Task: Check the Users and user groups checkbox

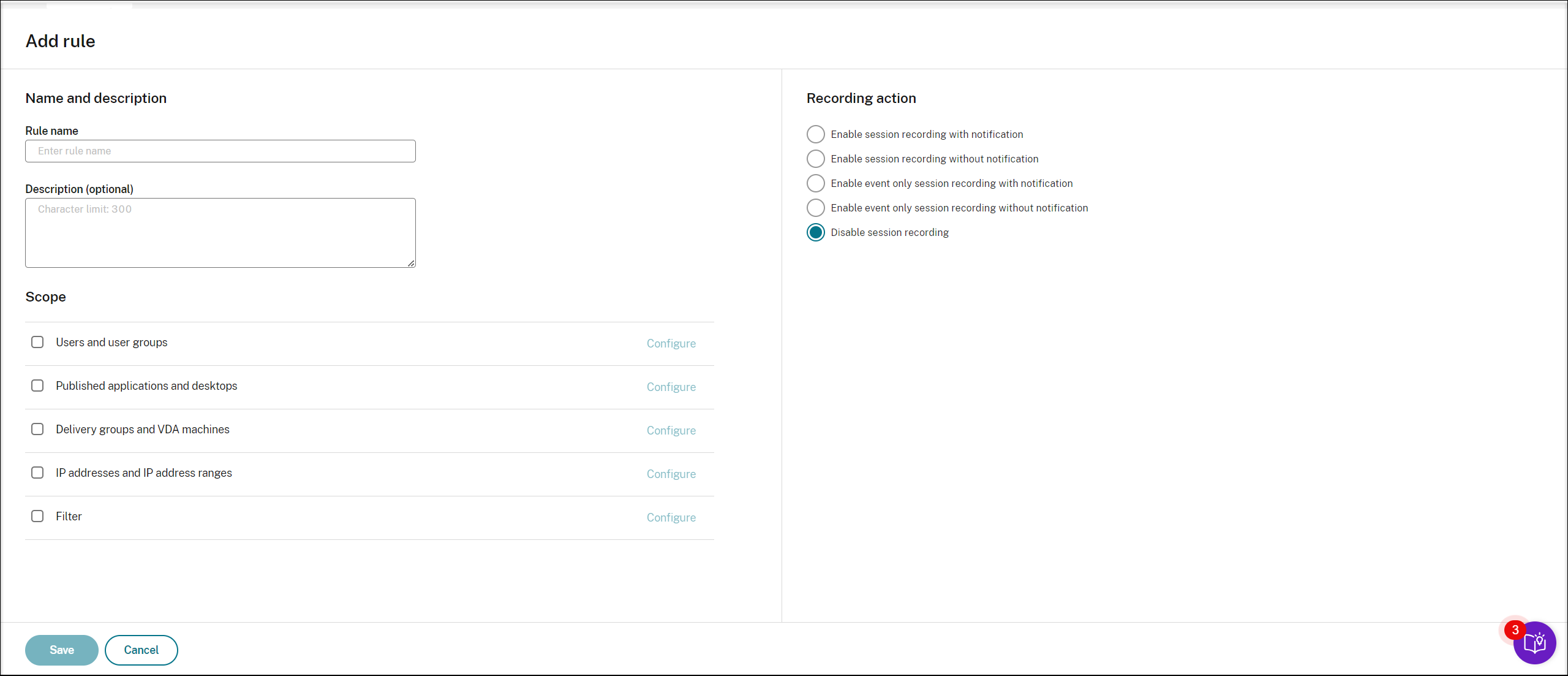Action: pyautogui.click(x=37, y=342)
